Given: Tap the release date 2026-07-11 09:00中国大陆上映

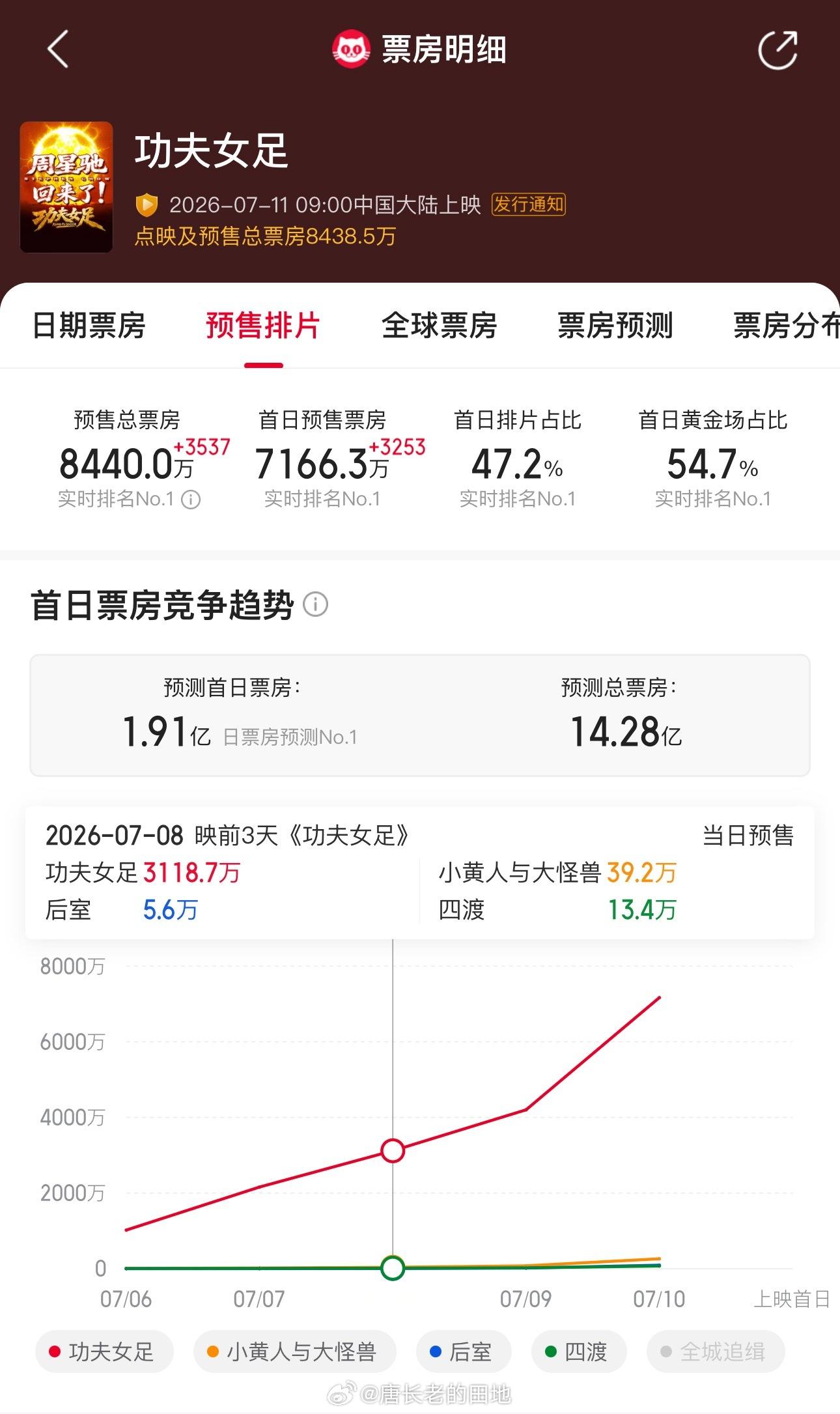Looking at the screenshot, I should (x=325, y=205).
